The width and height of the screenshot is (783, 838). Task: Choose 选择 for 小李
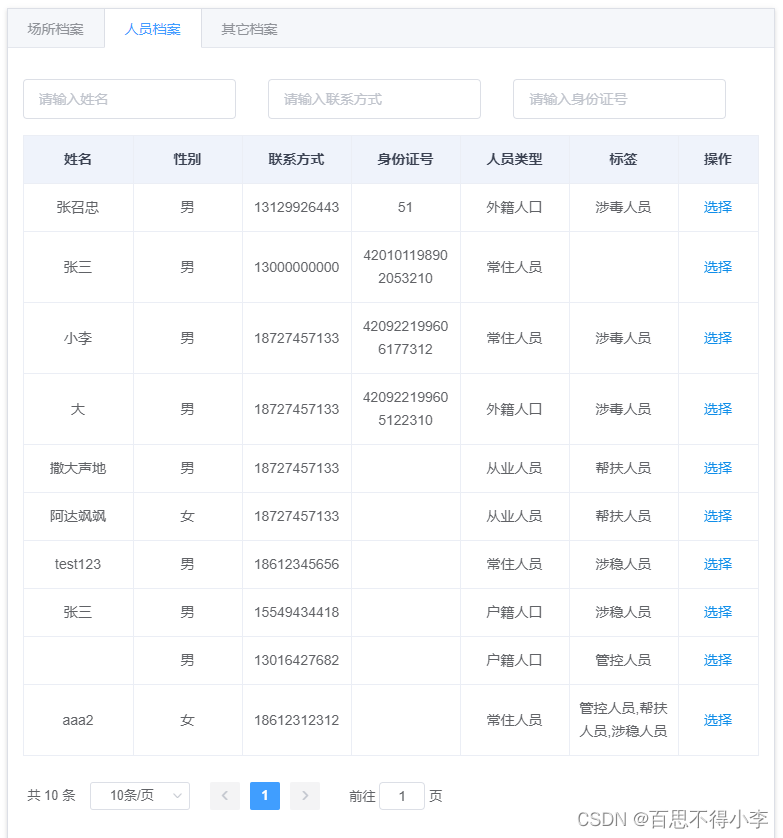click(x=717, y=338)
